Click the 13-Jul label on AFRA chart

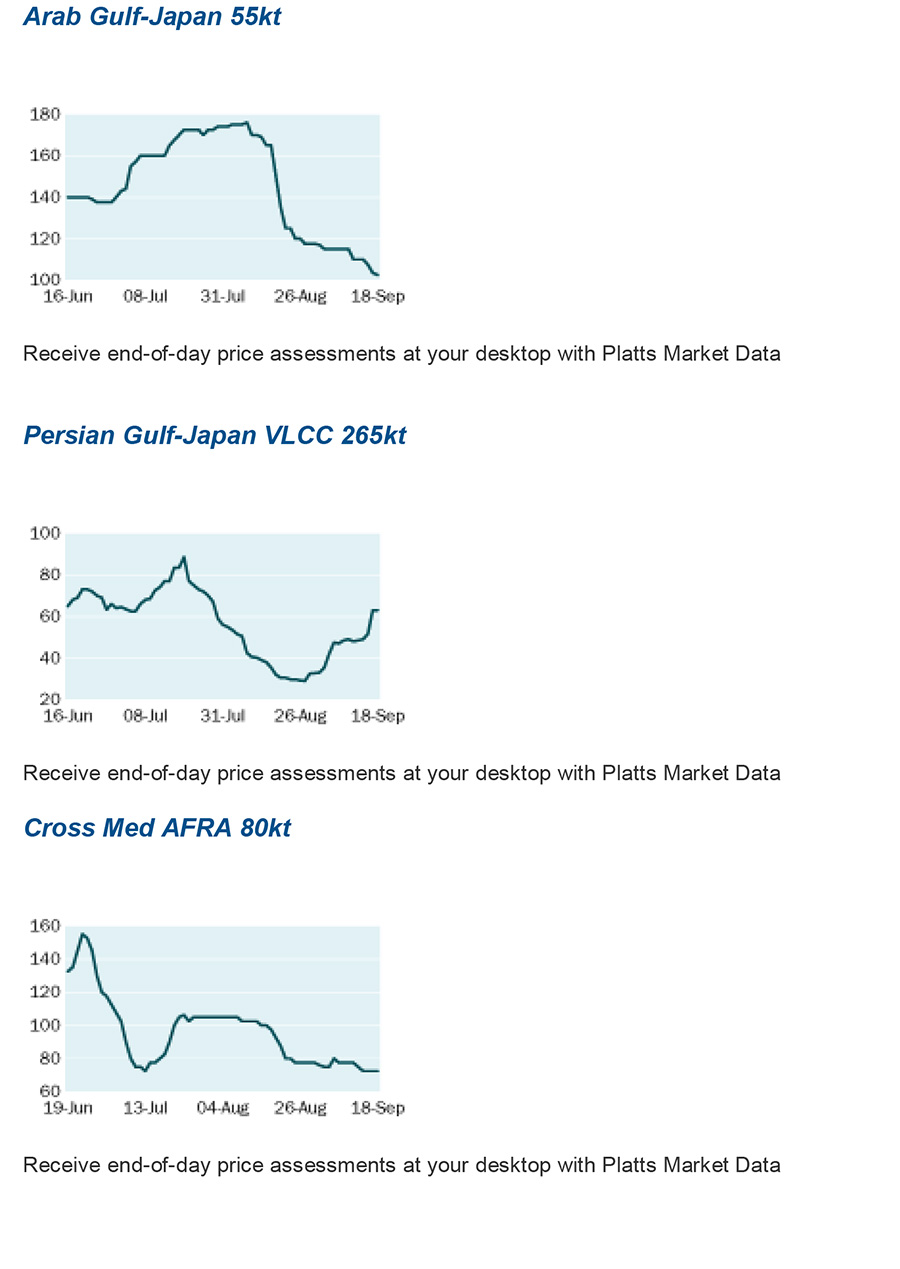tap(145, 1108)
